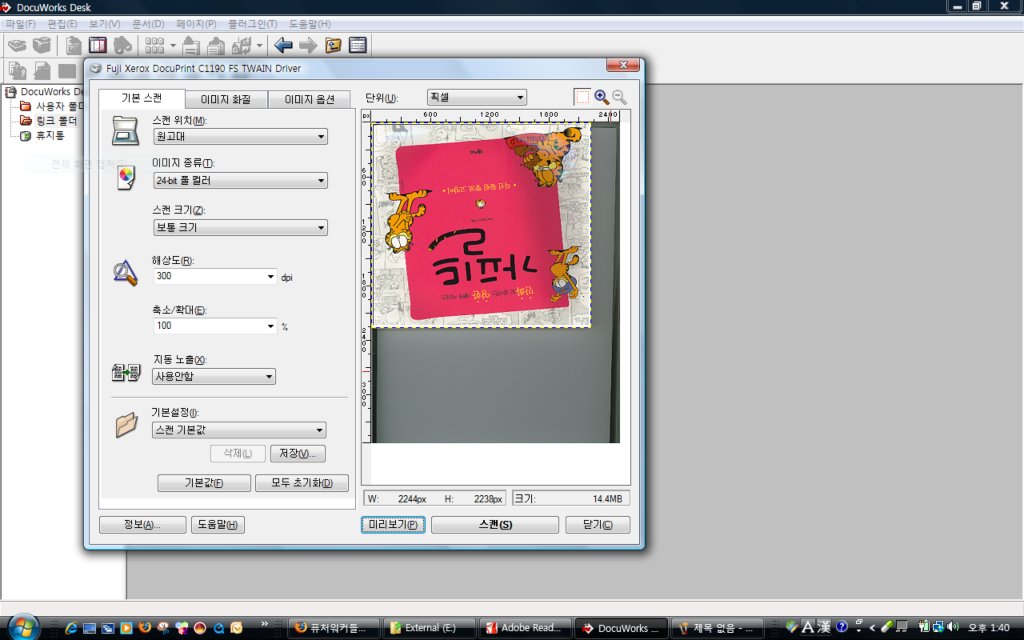Switch to the 기본 스캔 tab

coord(141,98)
